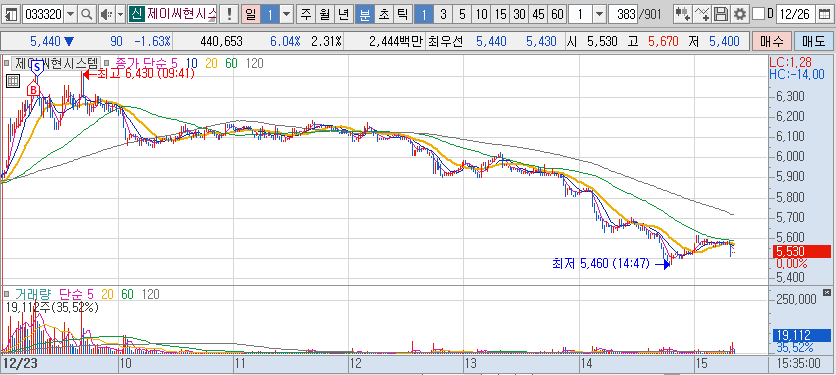Viewport: 836px width, 375px height.
Task: Choose the 10 minute interval button
Action: pos(481,14)
